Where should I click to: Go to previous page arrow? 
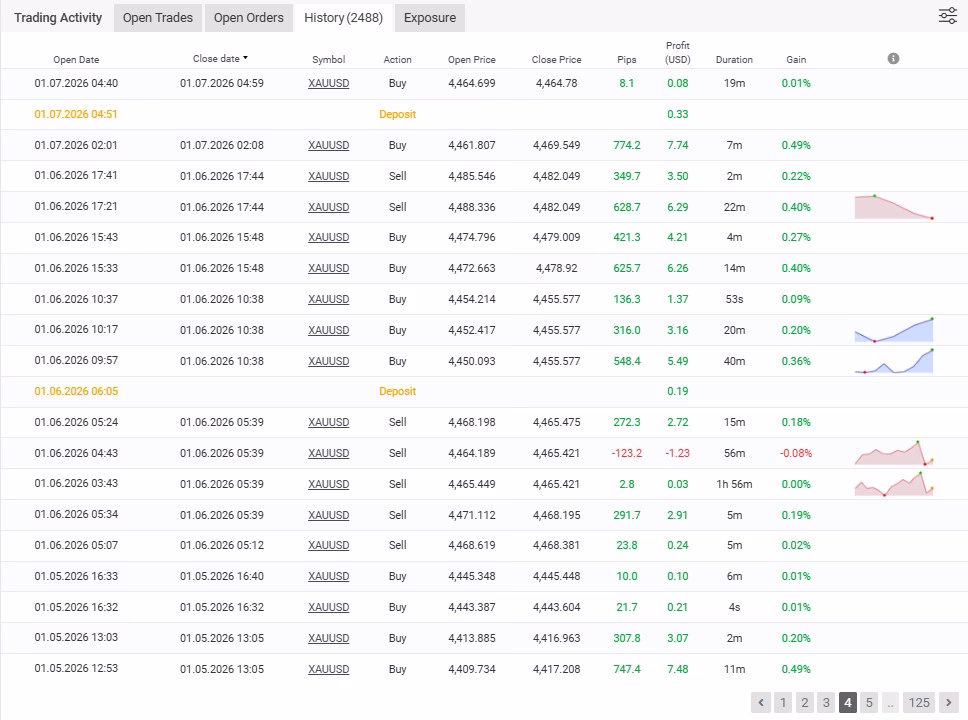point(761,702)
